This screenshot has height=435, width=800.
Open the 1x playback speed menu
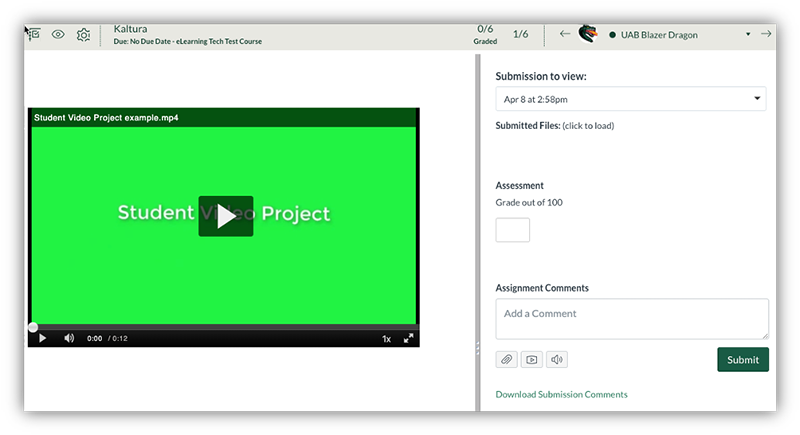[x=386, y=339]
